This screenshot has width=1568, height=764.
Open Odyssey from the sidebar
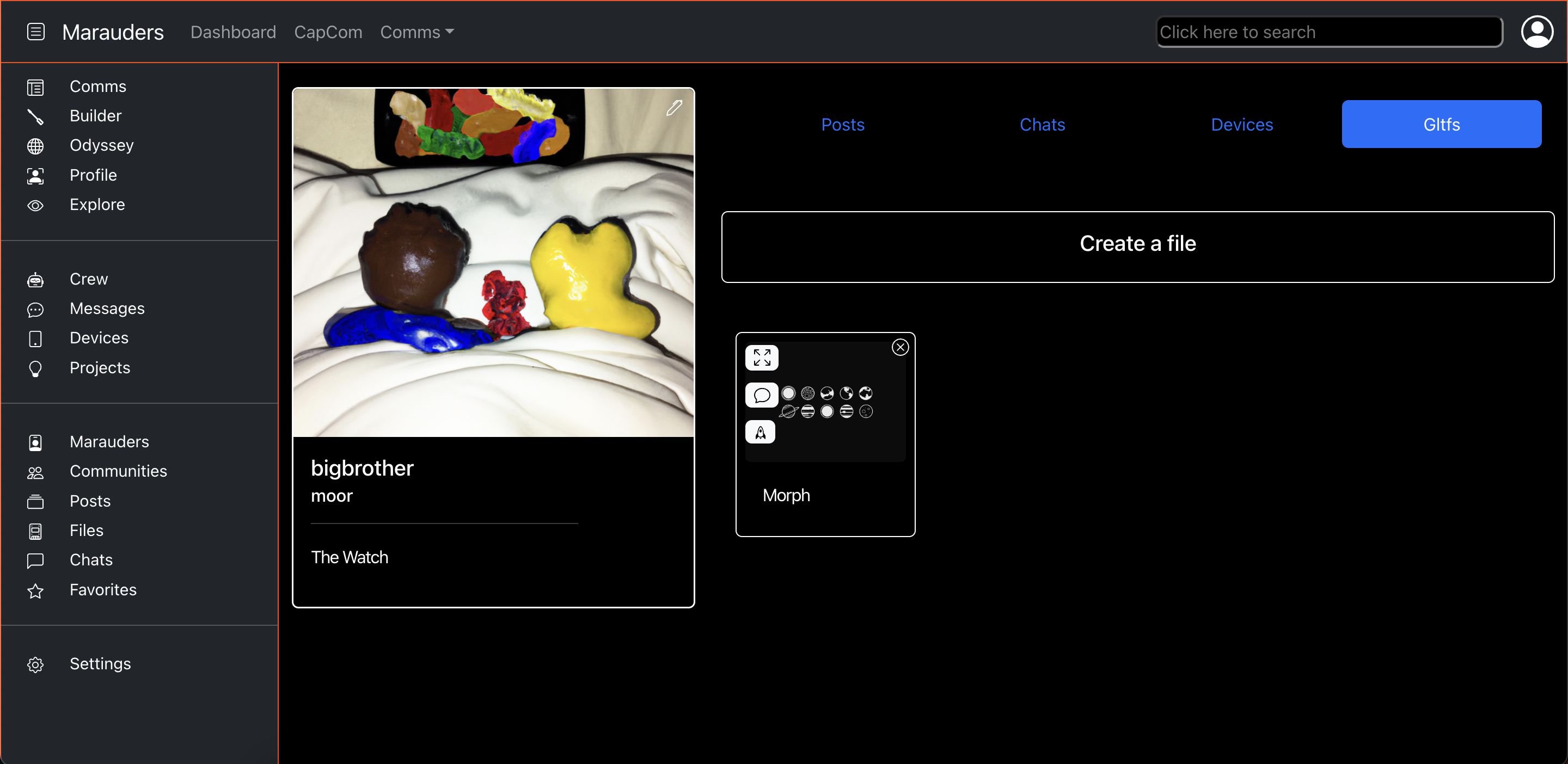click(101, 145)
